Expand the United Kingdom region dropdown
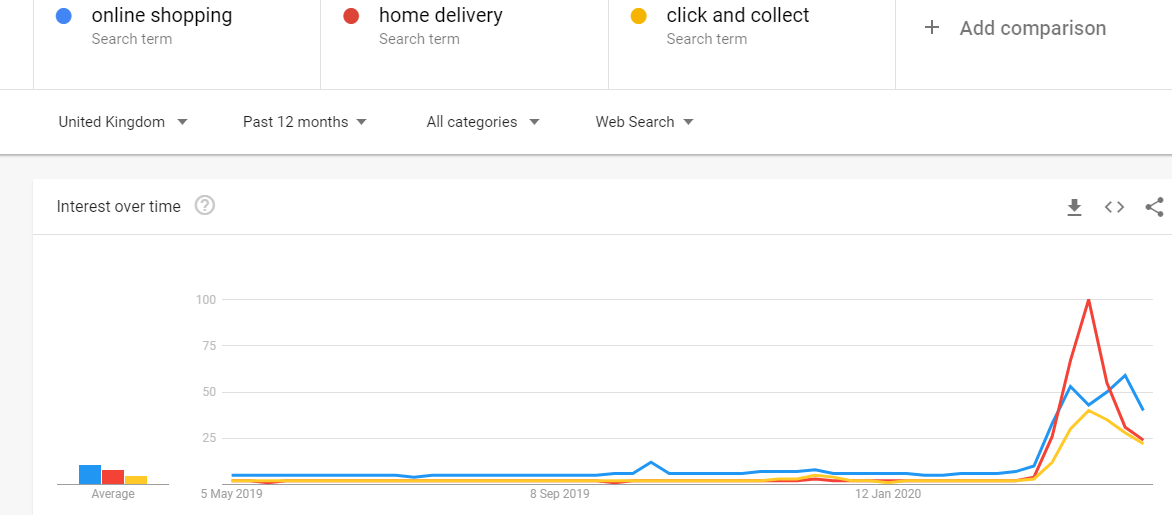The image size is (1172, 515). click(x=123, y=122)
